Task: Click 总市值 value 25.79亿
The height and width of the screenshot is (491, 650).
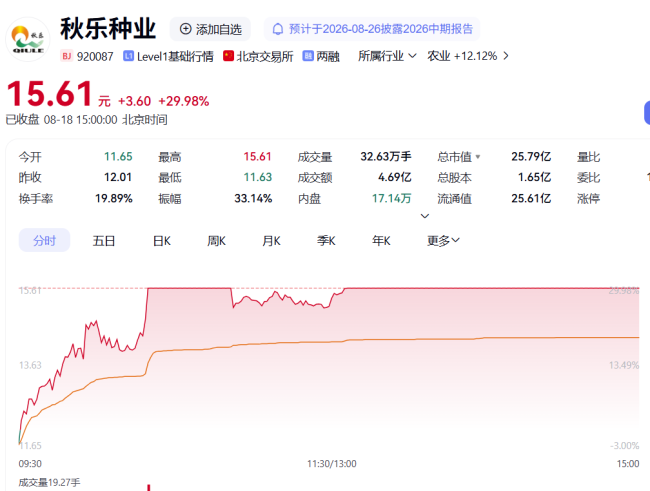Action: (531, 156)
